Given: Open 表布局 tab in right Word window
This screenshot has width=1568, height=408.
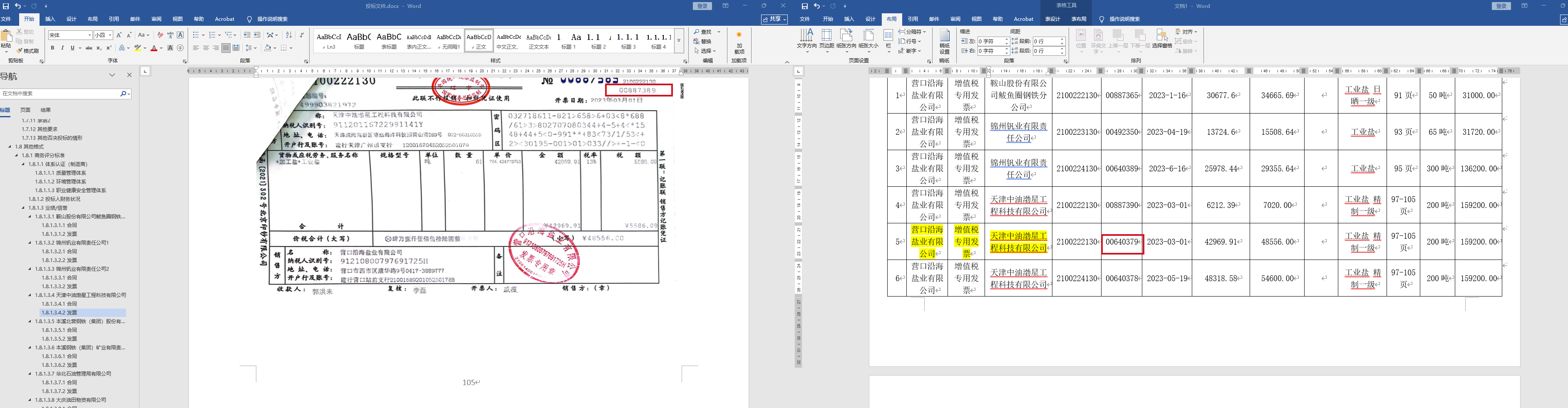Looking at the screenshot, I should [x=1079, y=20].
